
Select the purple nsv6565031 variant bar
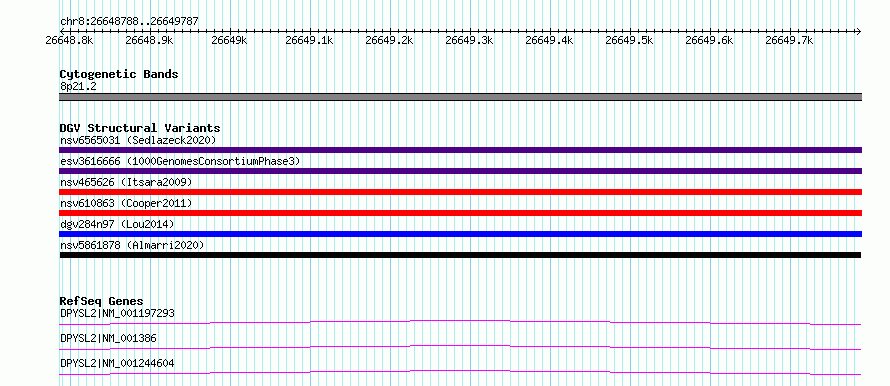coord(460,150)
